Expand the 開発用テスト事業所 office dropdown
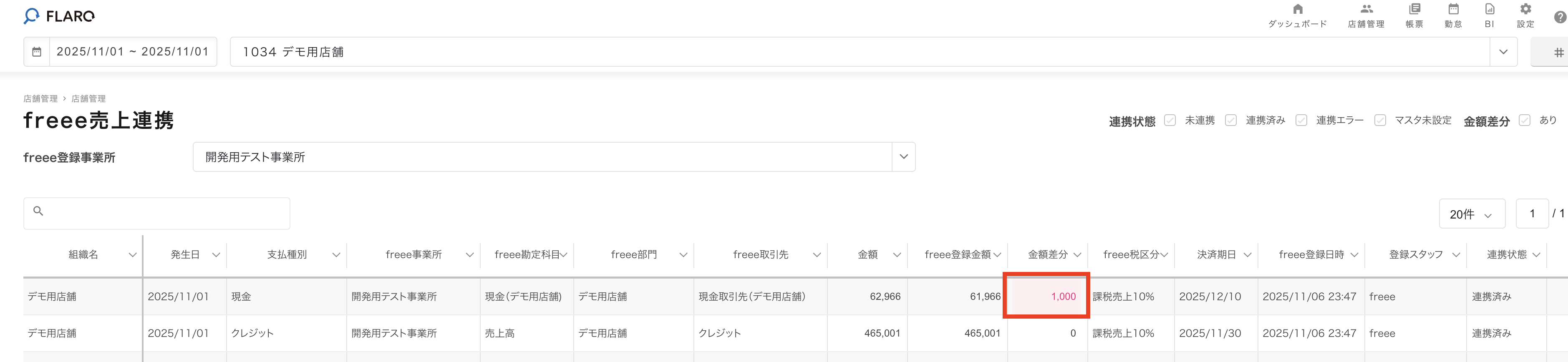 903,157
